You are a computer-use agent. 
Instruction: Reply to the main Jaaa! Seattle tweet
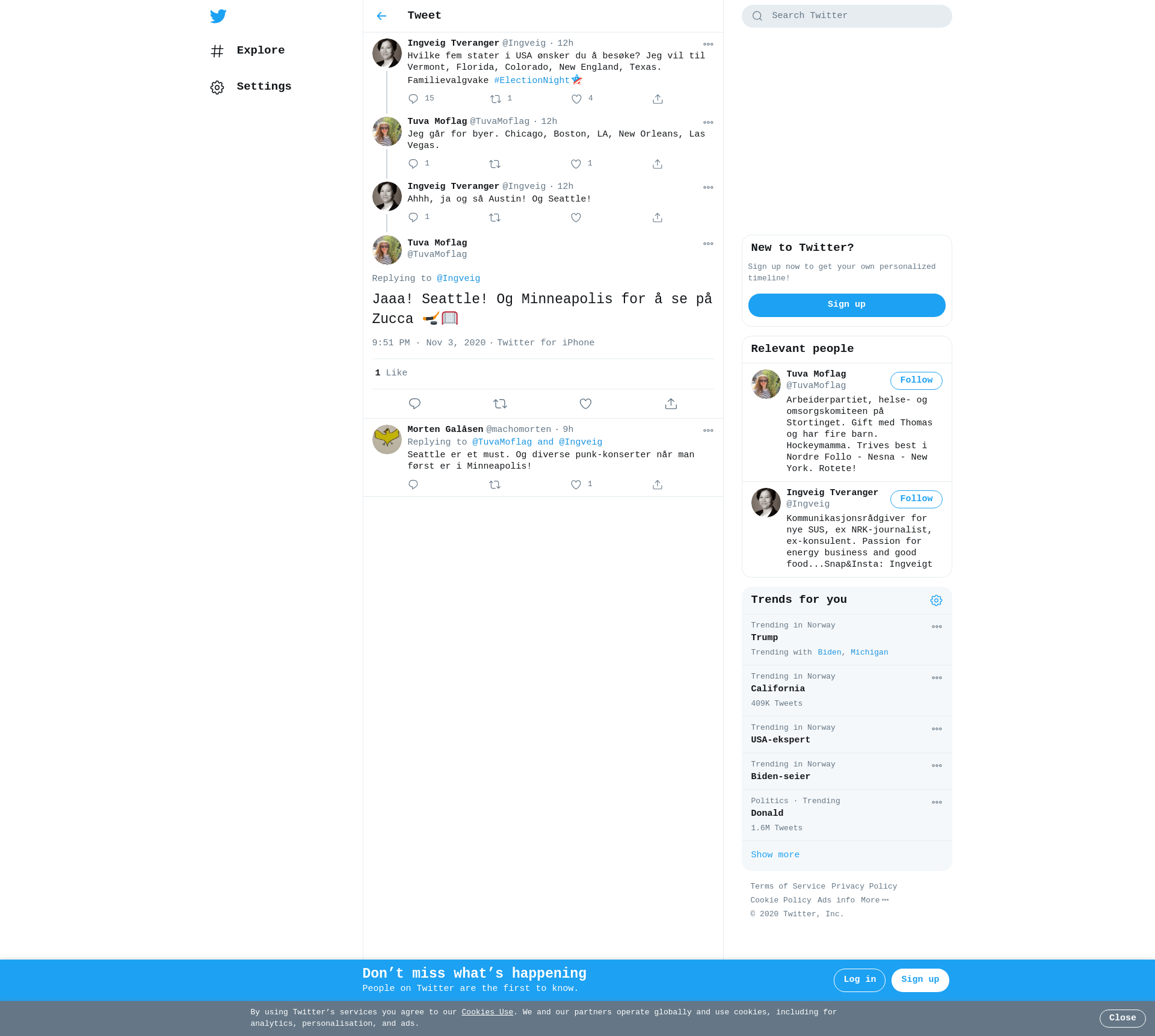coord(414,404)
